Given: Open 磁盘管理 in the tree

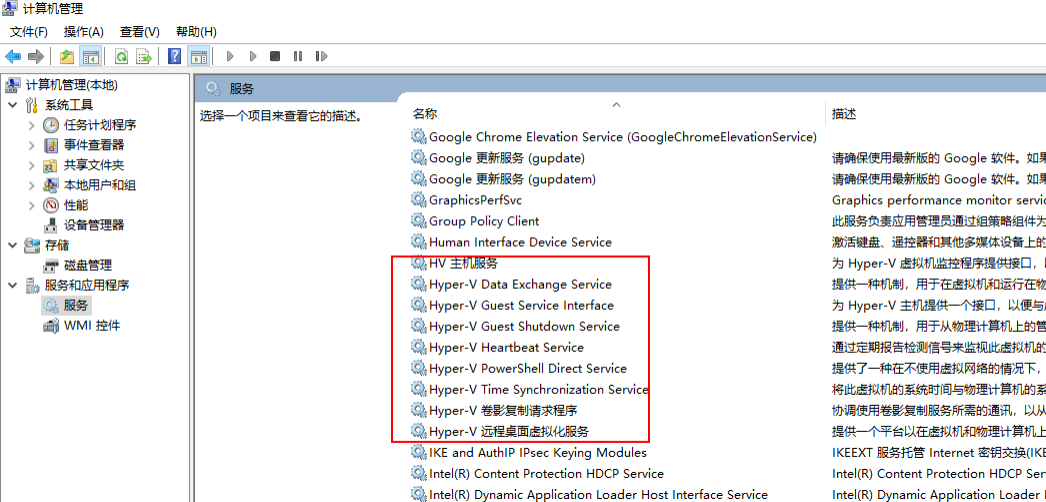Looking at the screenshot, I should coord(88,265).
